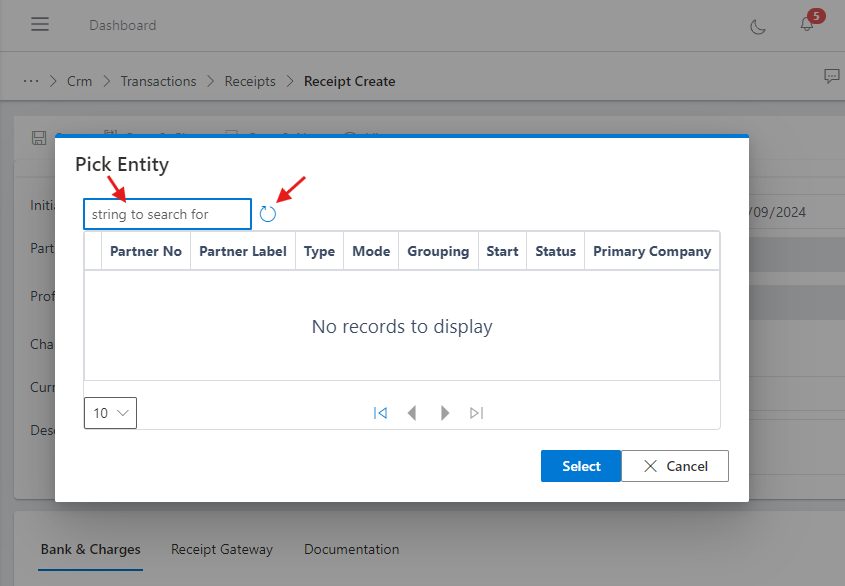This screenshot has height=586, width=845.
Task: Sort the grid by Partner No column
Action: point(145,251)
